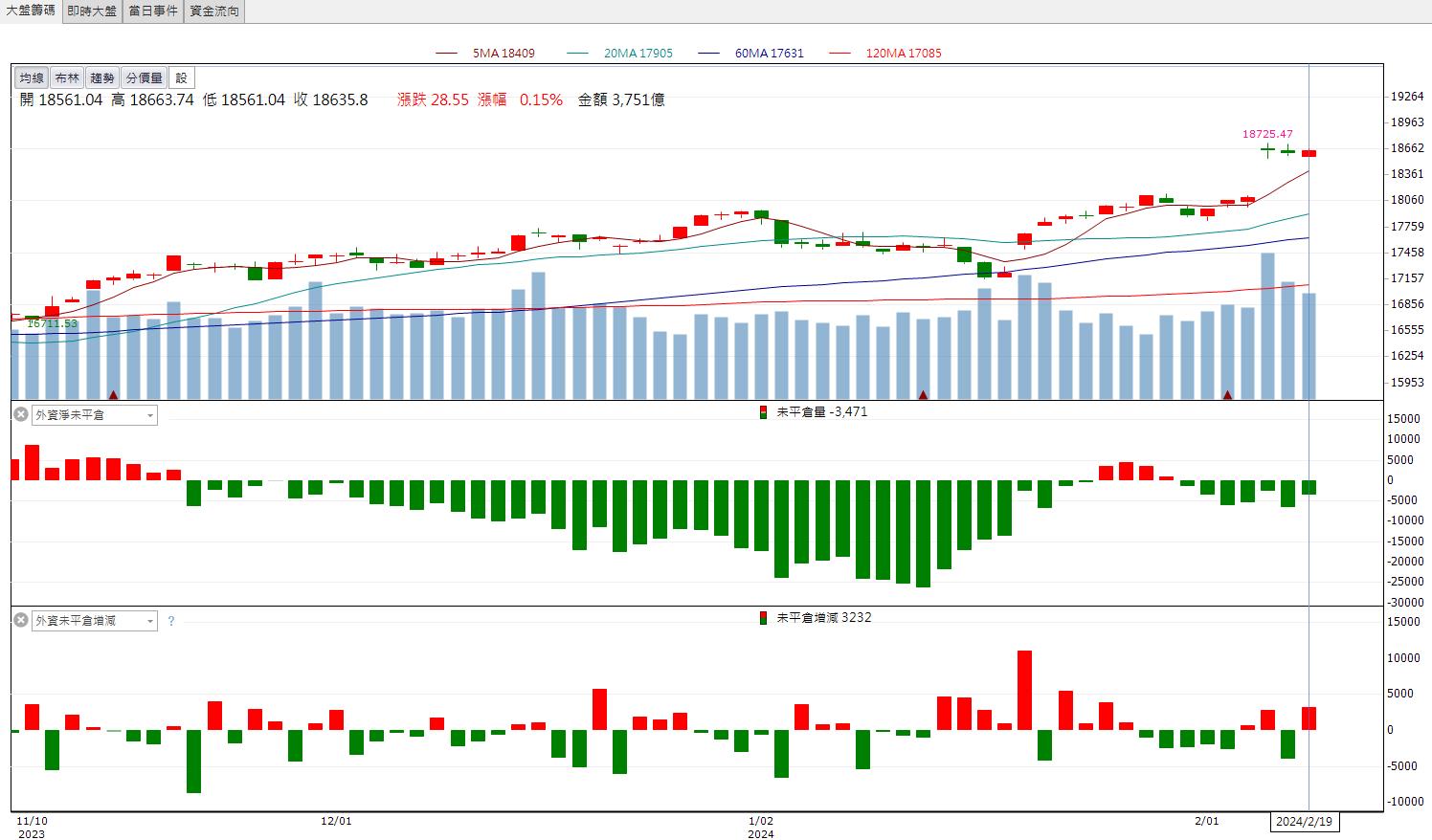
Task: Open the 當日事件 tab
Action: [x=153, y=11]
